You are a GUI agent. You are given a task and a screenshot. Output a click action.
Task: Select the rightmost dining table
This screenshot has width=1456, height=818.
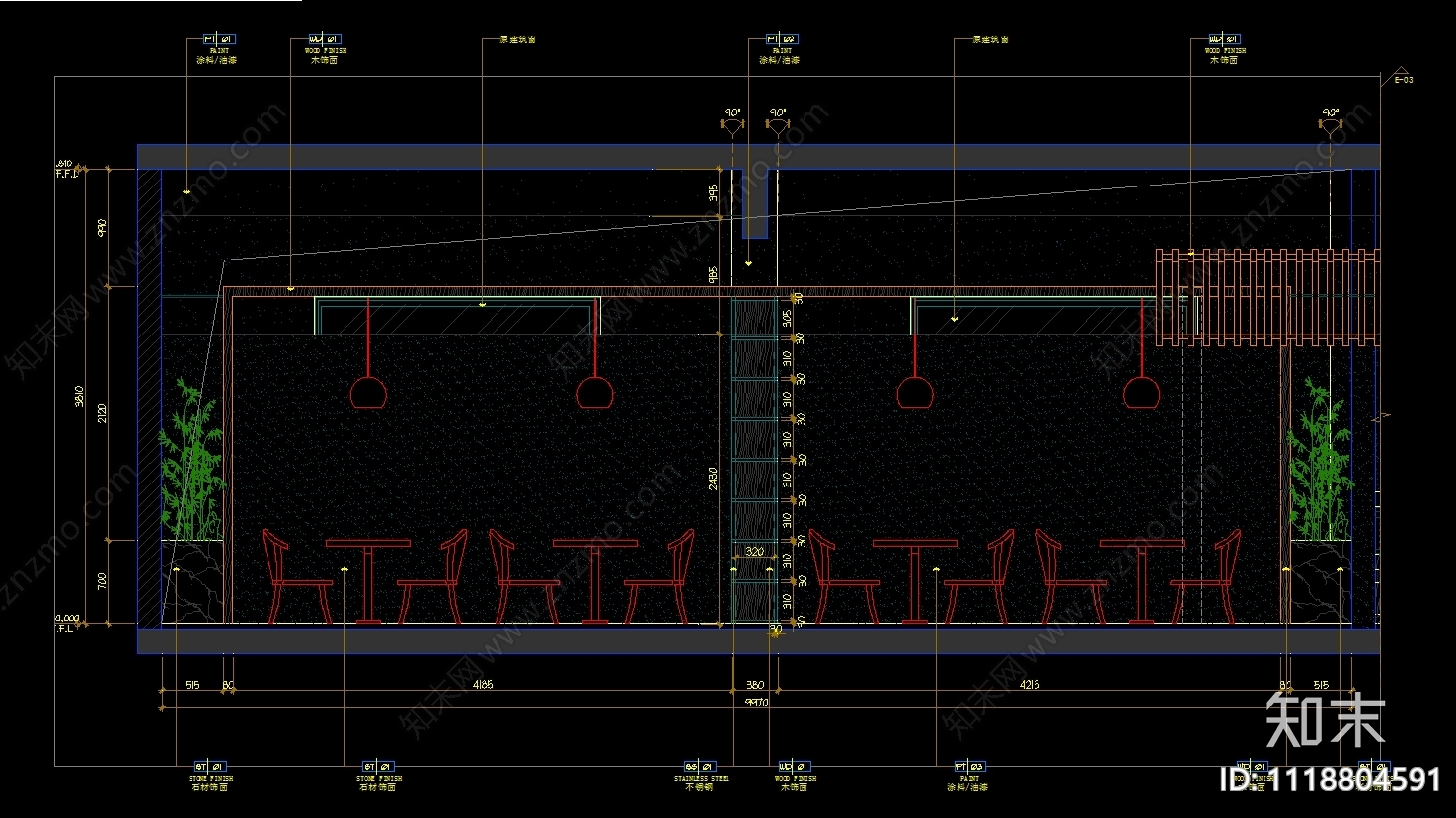click(1142, 581)
